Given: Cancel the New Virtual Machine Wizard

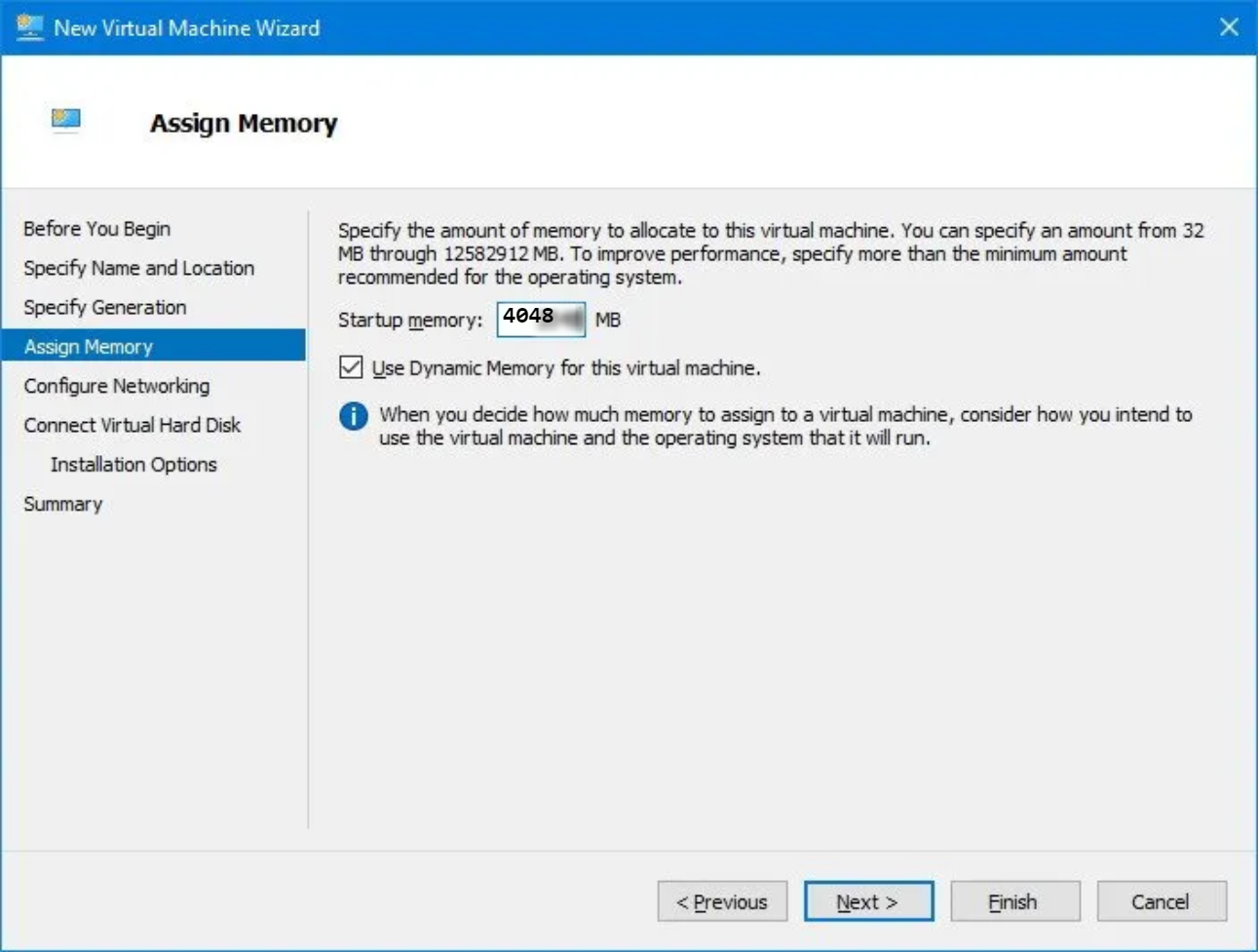Looking at the screenshot, I should 1161,900.
